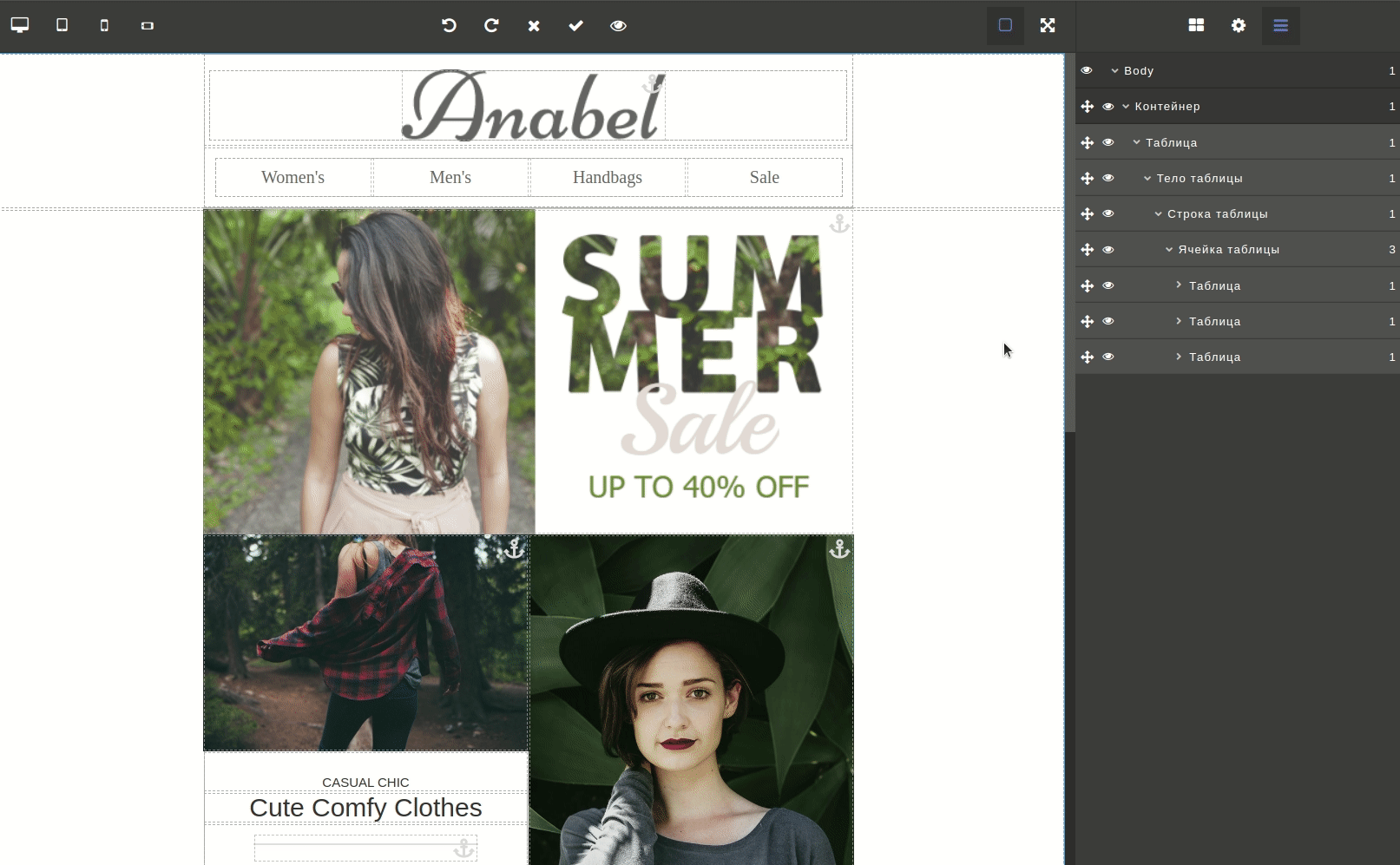Open preview with the eye toolbar icon
The width and height of the screenshot is (1400, 865).
coord(618,26)
